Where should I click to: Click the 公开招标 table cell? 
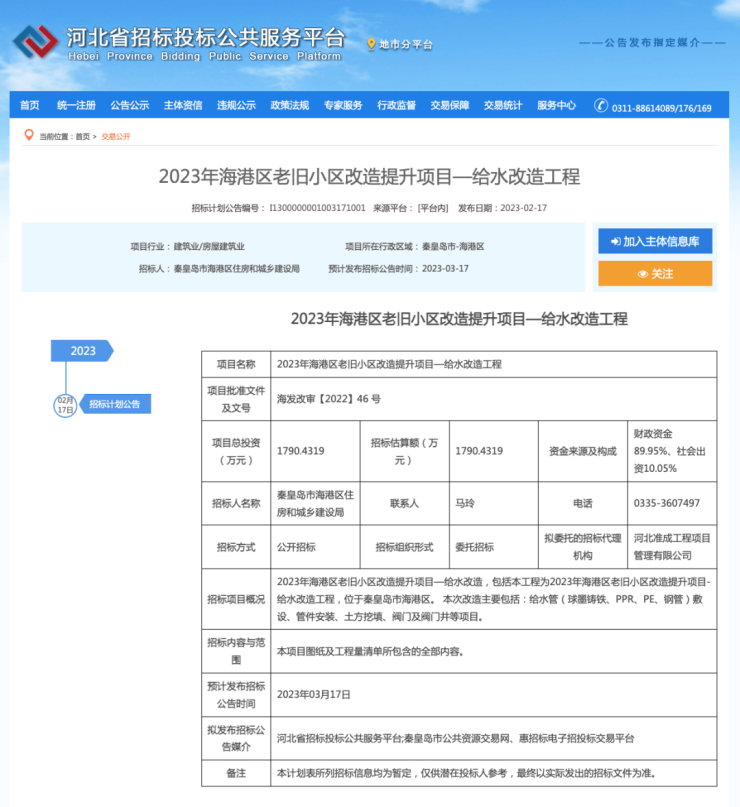click(x=315, y=547)
